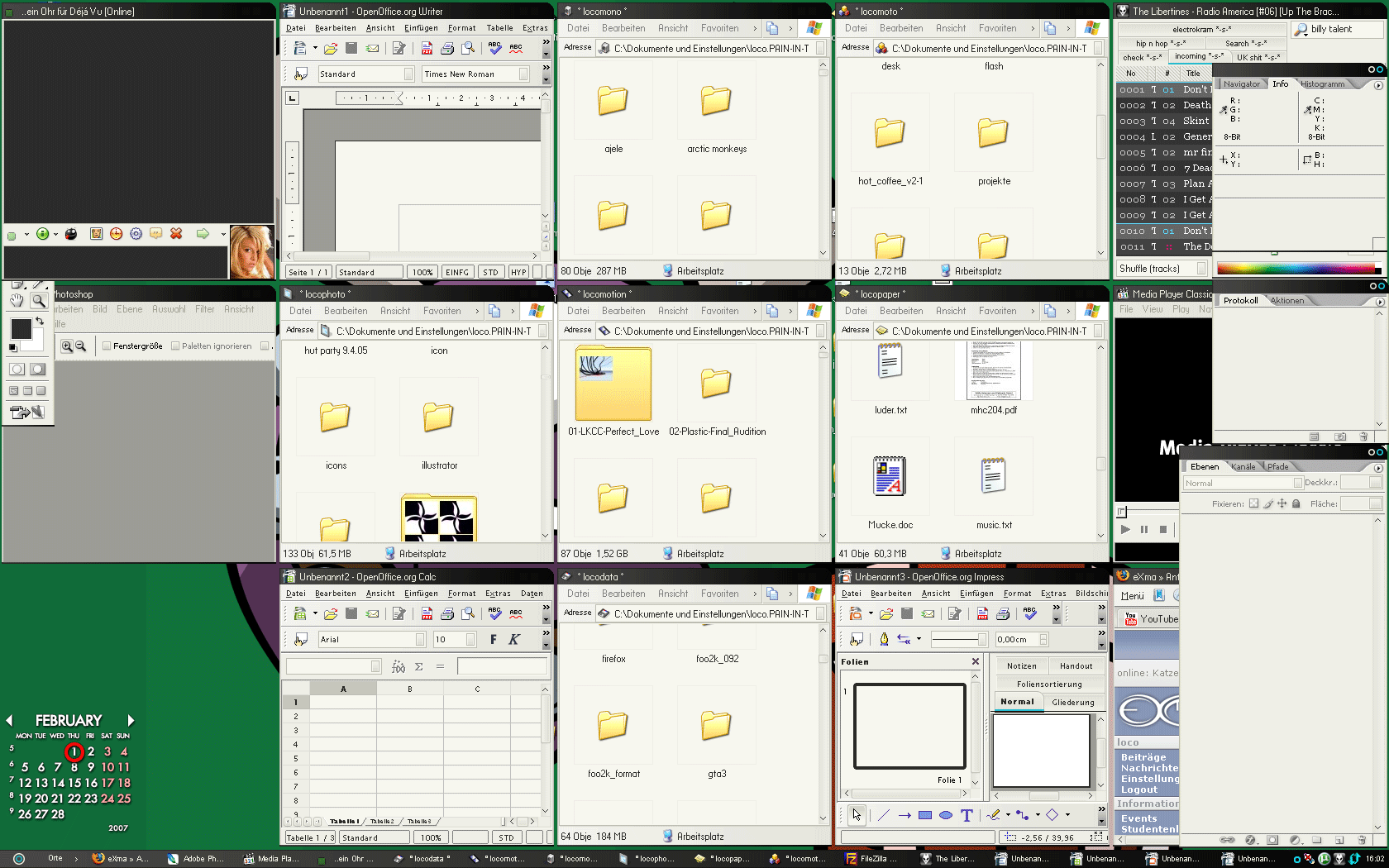Click the trash icon in Layers palette
Image resolution: width=1389 pixels, height=868 pixels.
1360,840
